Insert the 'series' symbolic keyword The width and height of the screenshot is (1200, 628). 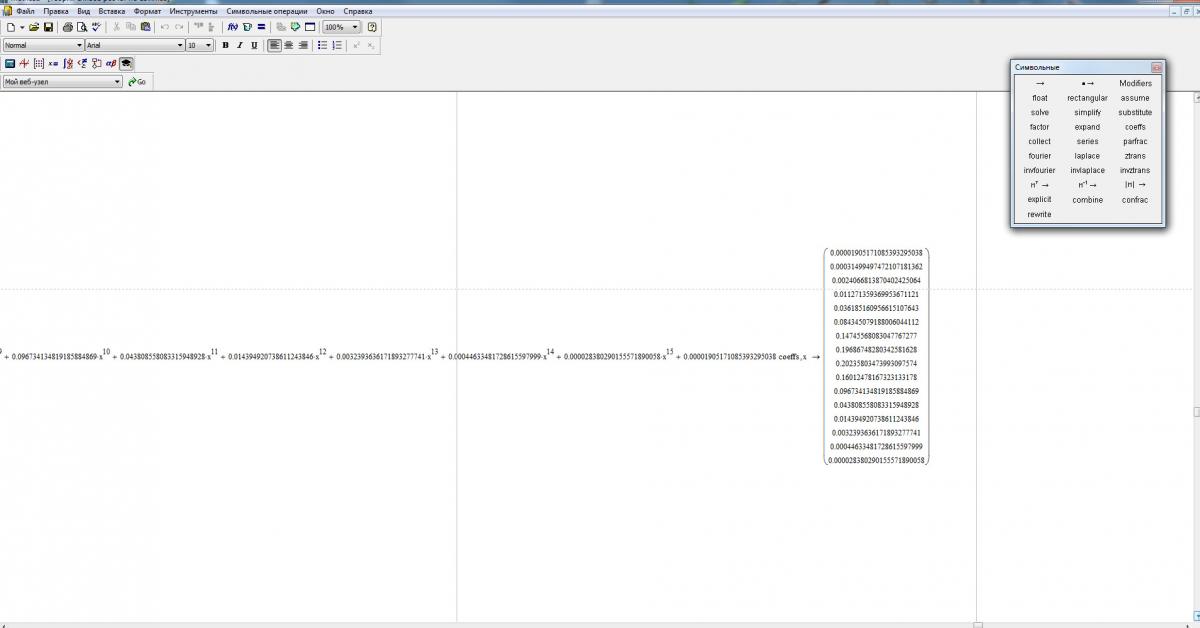[1087, 141]
